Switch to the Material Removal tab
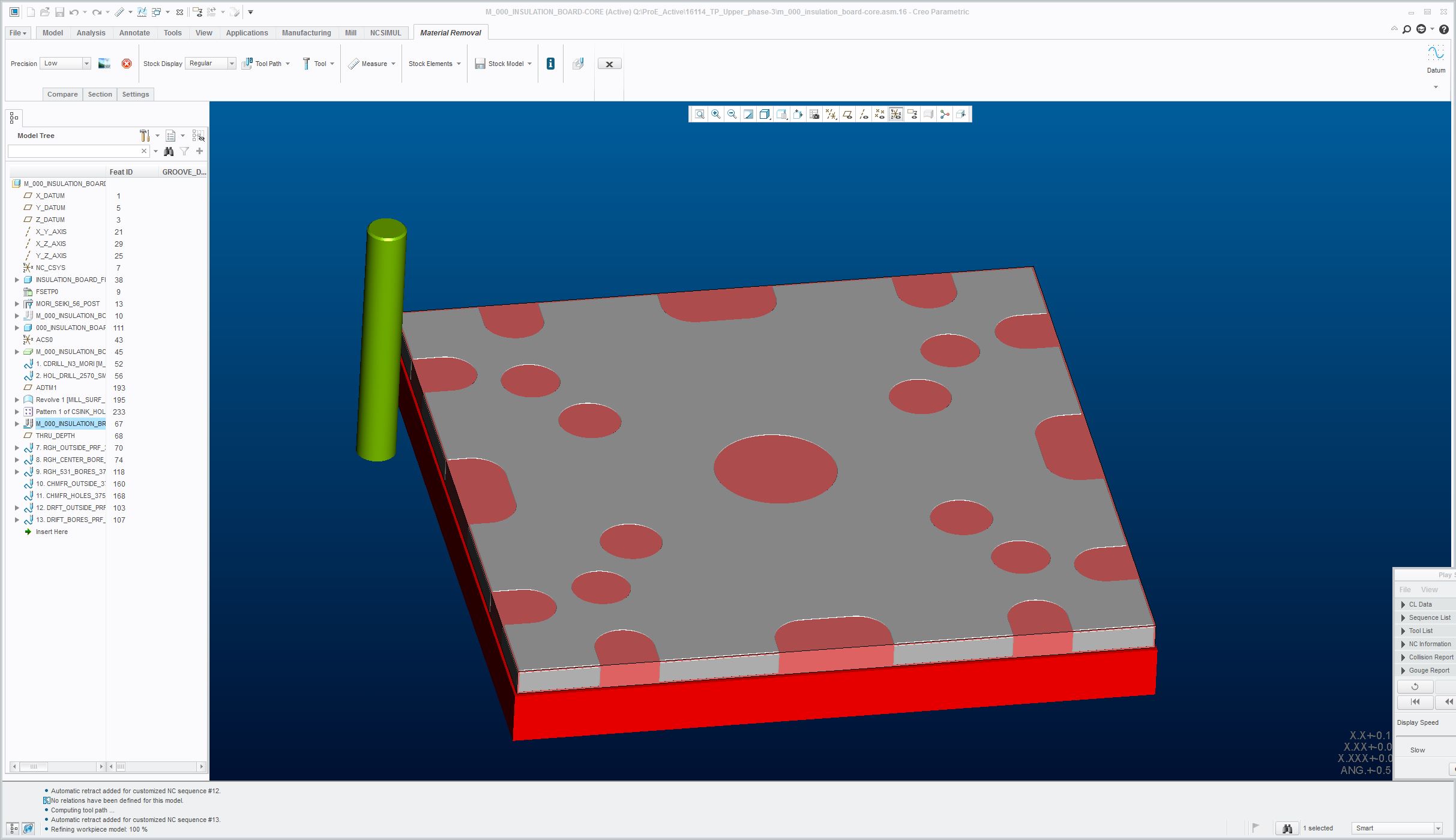1456x840 pixels. click(x=450, y=32)
